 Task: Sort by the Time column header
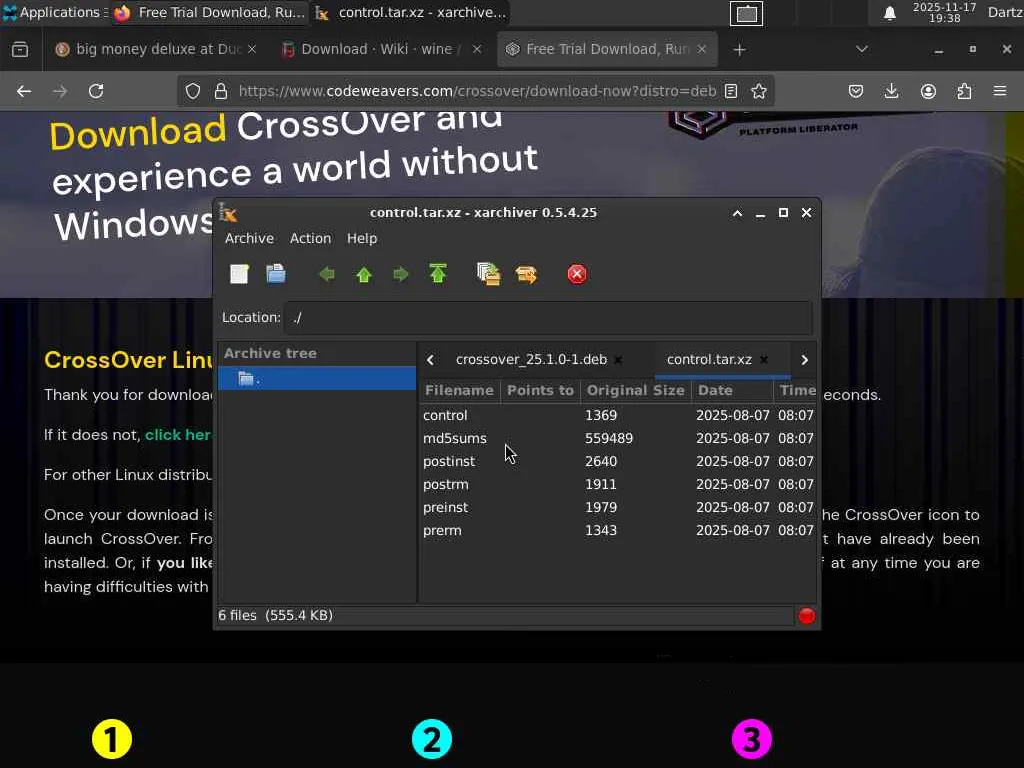pyautogui.click(x=795, y=391)
